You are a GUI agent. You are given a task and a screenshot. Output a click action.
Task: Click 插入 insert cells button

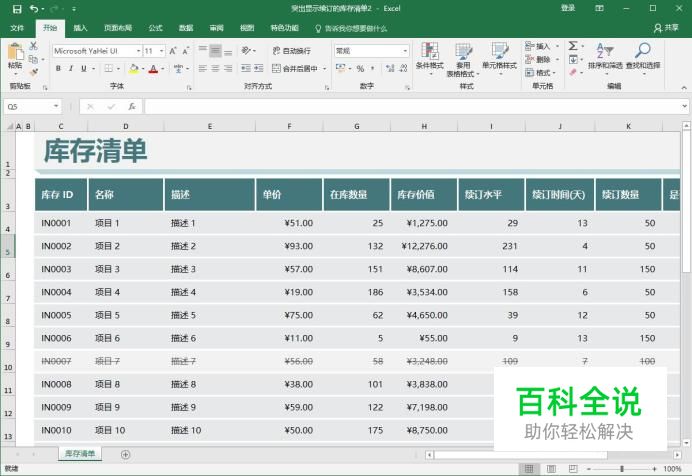pos(538,46)
